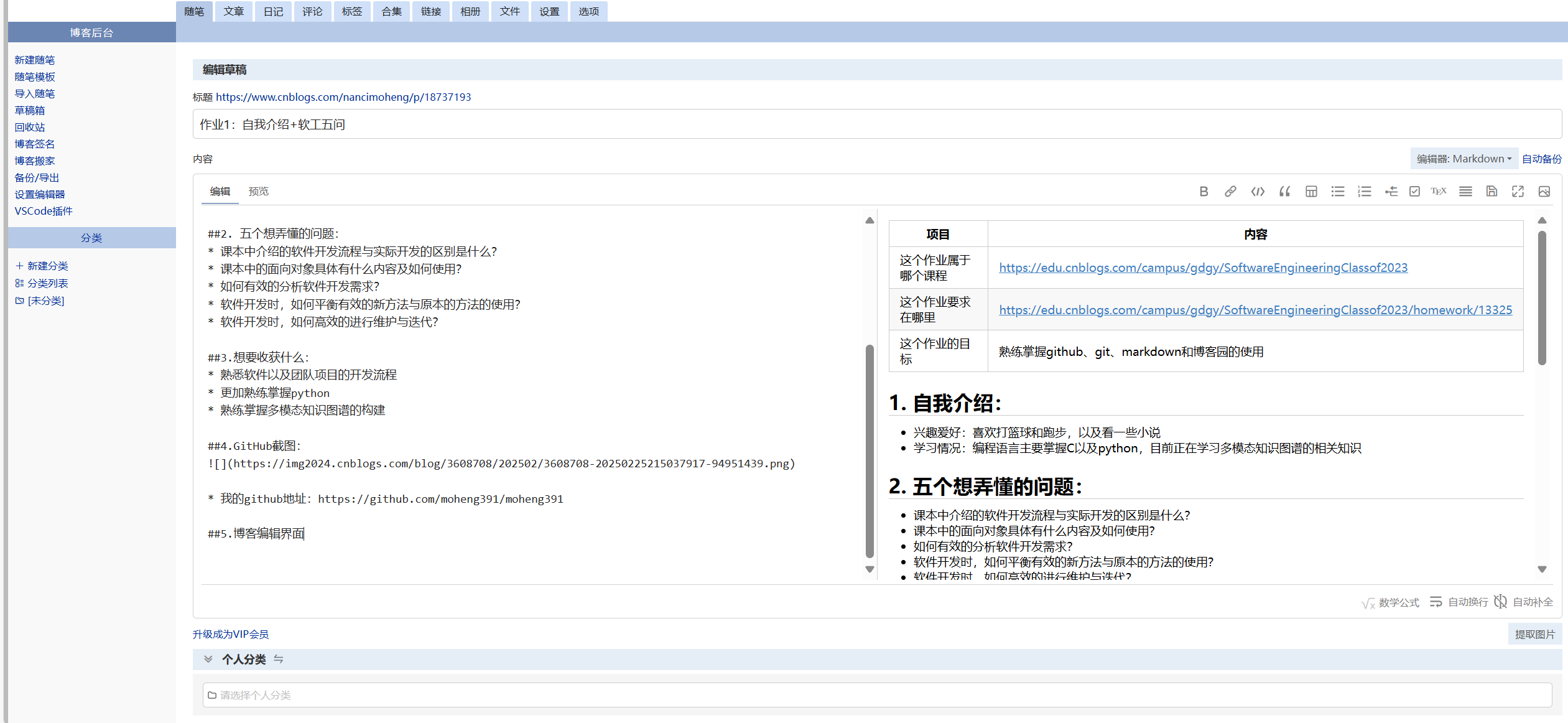
Task: Open the 文章 top navigation tab
Action: [x=234, y=11]
